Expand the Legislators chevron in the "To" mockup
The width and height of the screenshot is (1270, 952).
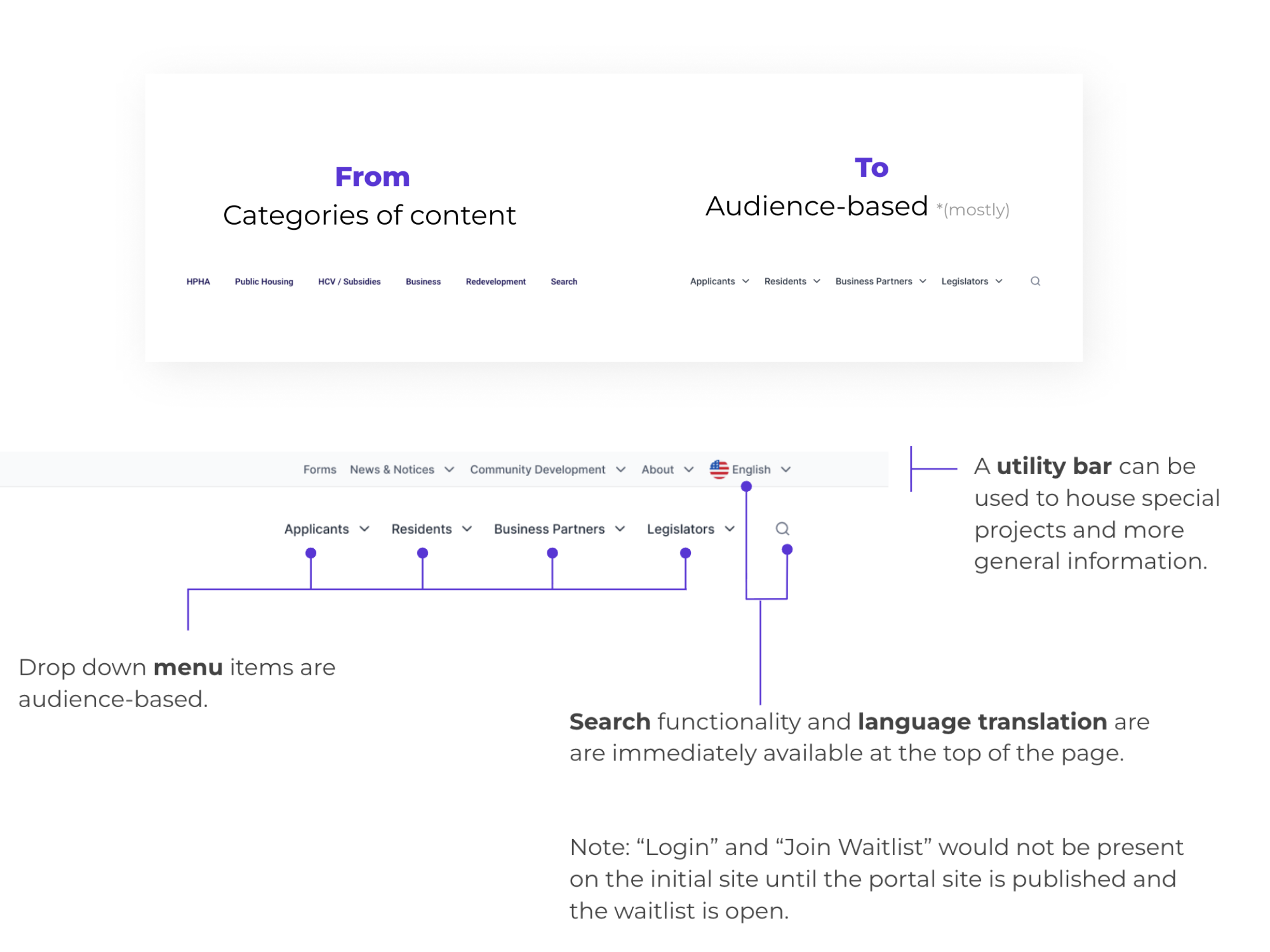coord(999,281)
